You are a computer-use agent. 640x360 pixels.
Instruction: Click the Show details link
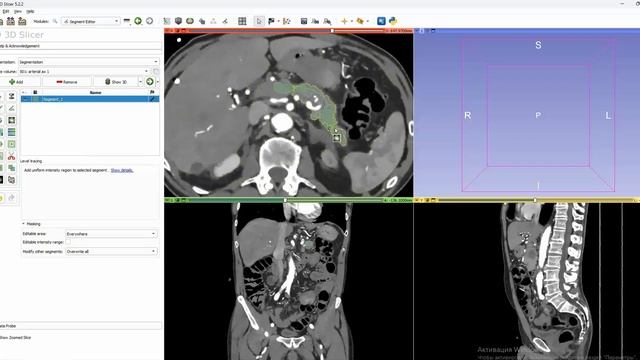(x=122, y=170)
